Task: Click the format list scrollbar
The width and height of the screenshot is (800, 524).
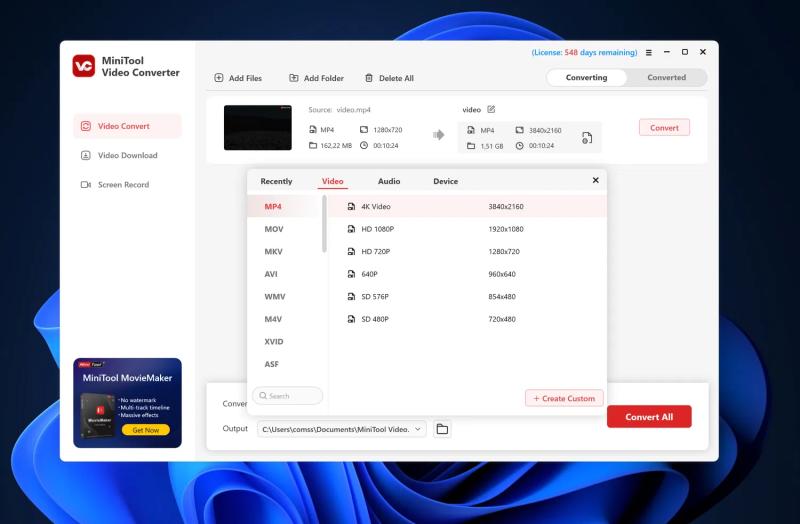Action: (x=324, y=224)
